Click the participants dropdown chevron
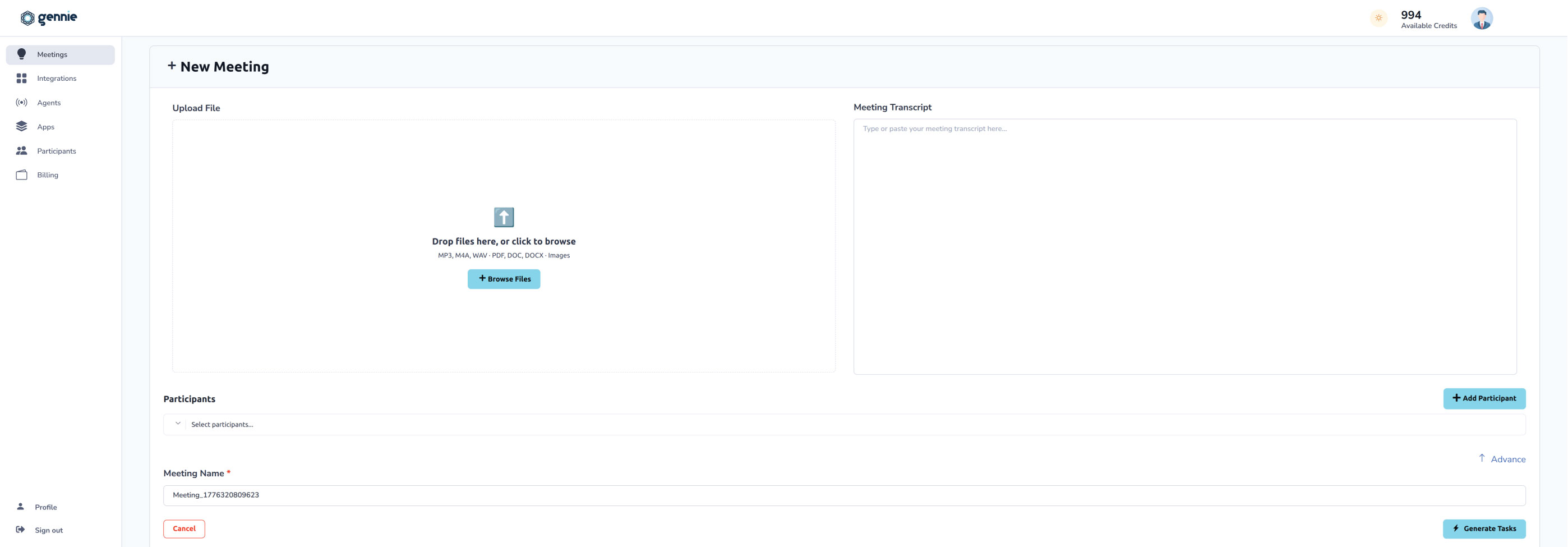The image size is (1568, 547). (x=178, y=424)
